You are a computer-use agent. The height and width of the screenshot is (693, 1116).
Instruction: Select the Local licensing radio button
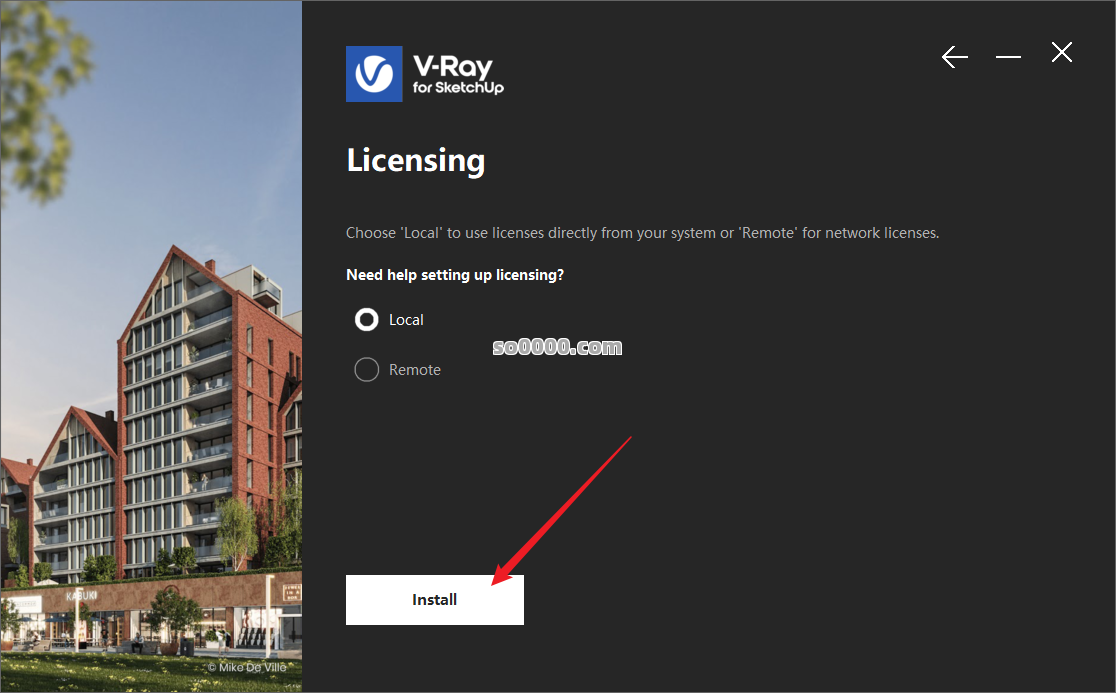tap(367, 320)
